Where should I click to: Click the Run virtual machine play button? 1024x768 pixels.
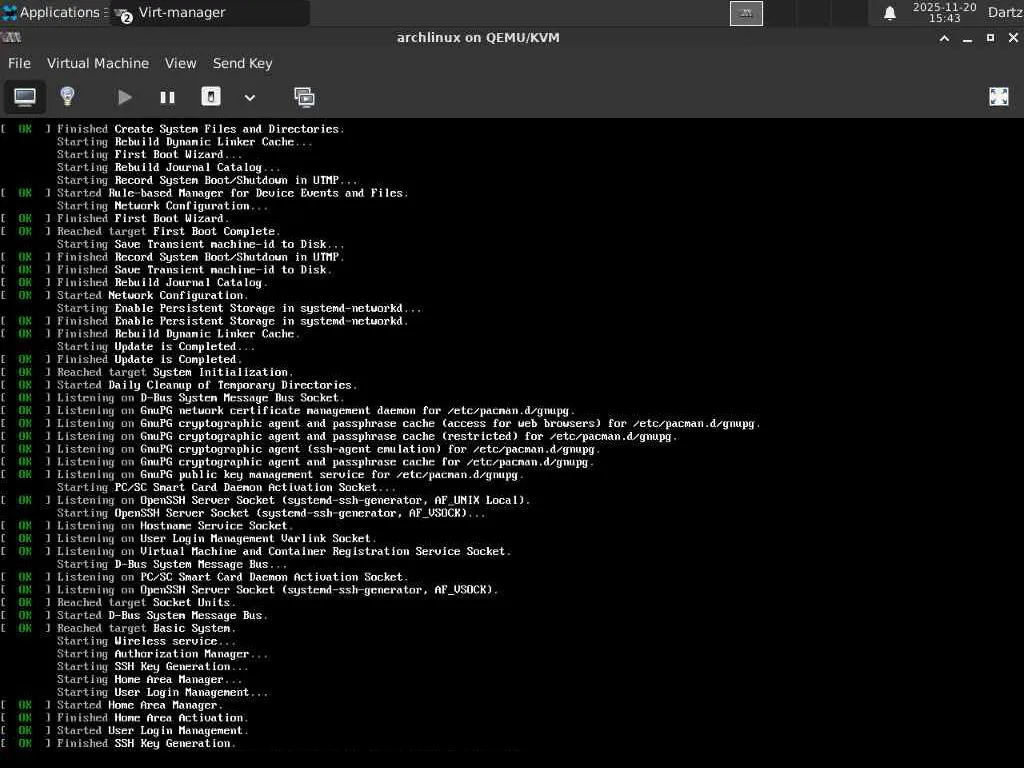124,97
